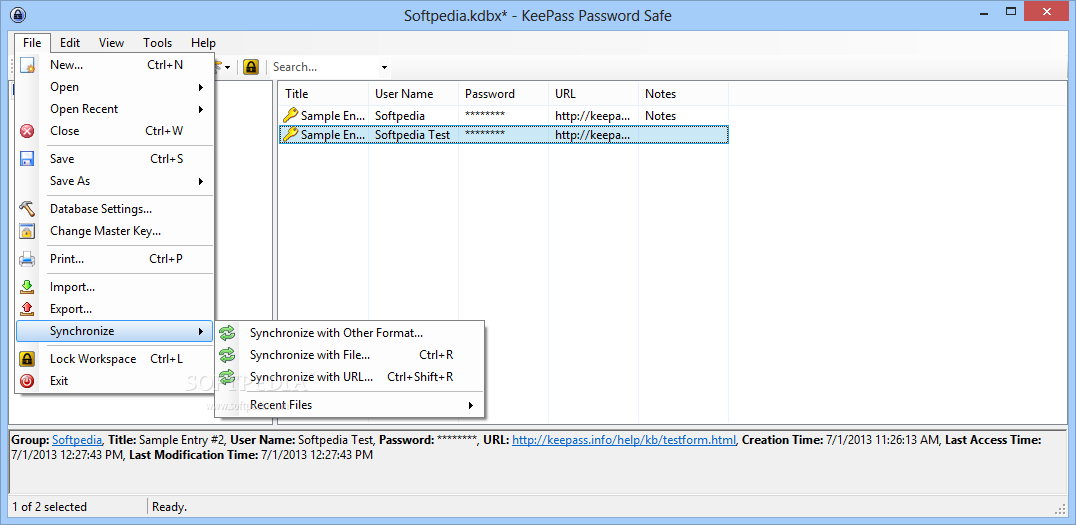Image resolution: width=1076 pixels, height=525 pixels.
Task: Click the floppy disk Save icon
Action: tap(27, 159)
